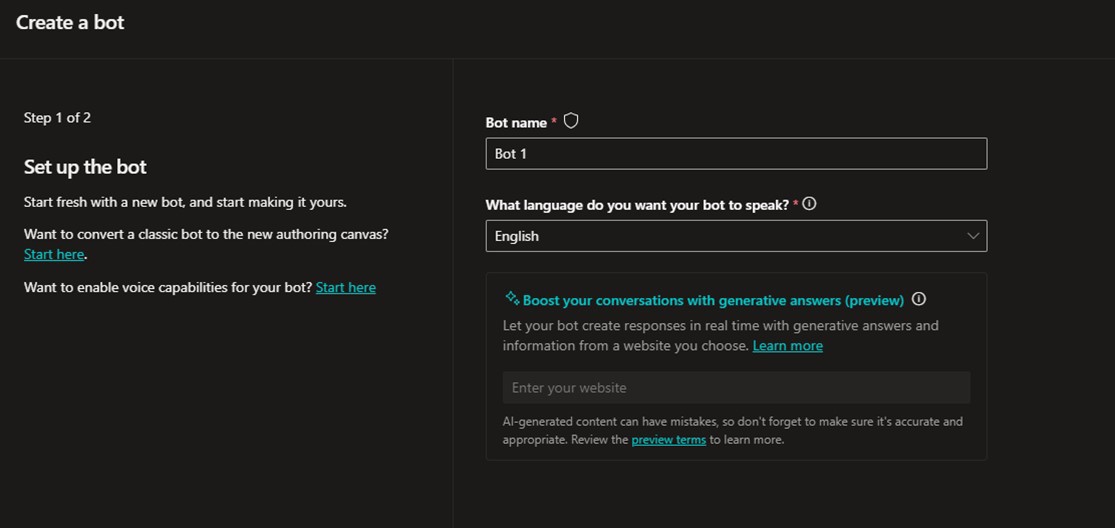Image resolution: width=1115 pixels, height=528 pixels.
Task: Click info icon beside generative answers heading
Action: 919,299
